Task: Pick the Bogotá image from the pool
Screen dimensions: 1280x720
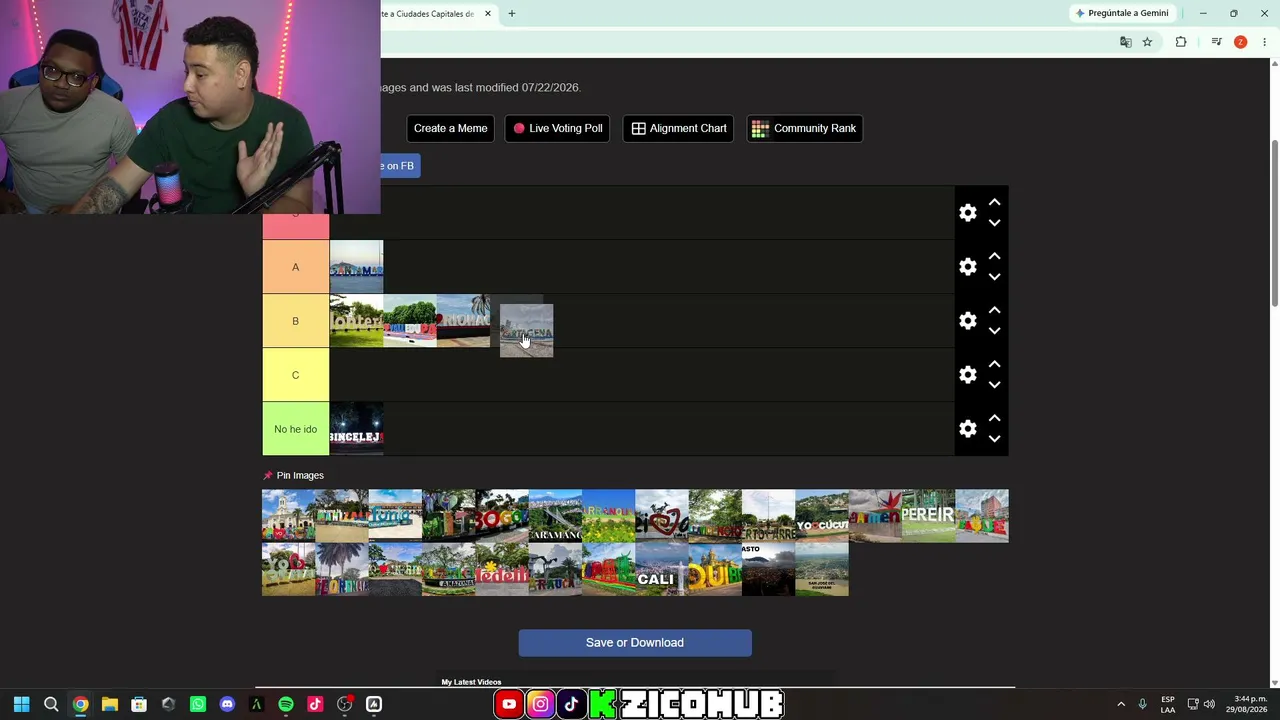Action: click(502, 516)
